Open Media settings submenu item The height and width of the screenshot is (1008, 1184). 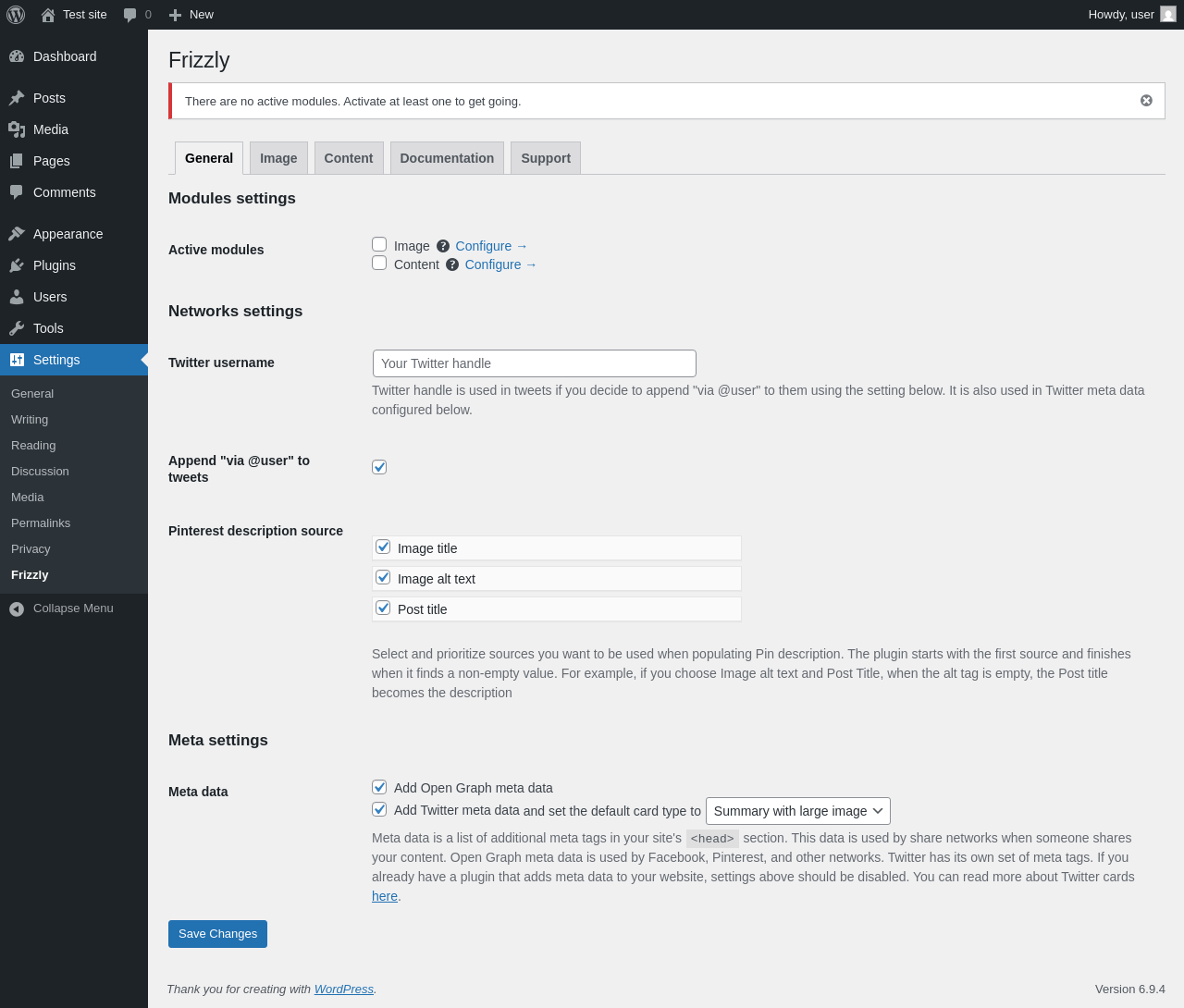click(28, 498)
